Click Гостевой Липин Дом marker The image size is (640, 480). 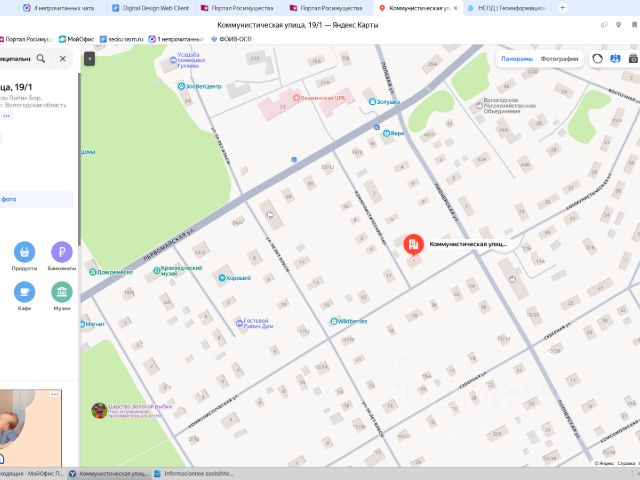[x=239, y=323]
